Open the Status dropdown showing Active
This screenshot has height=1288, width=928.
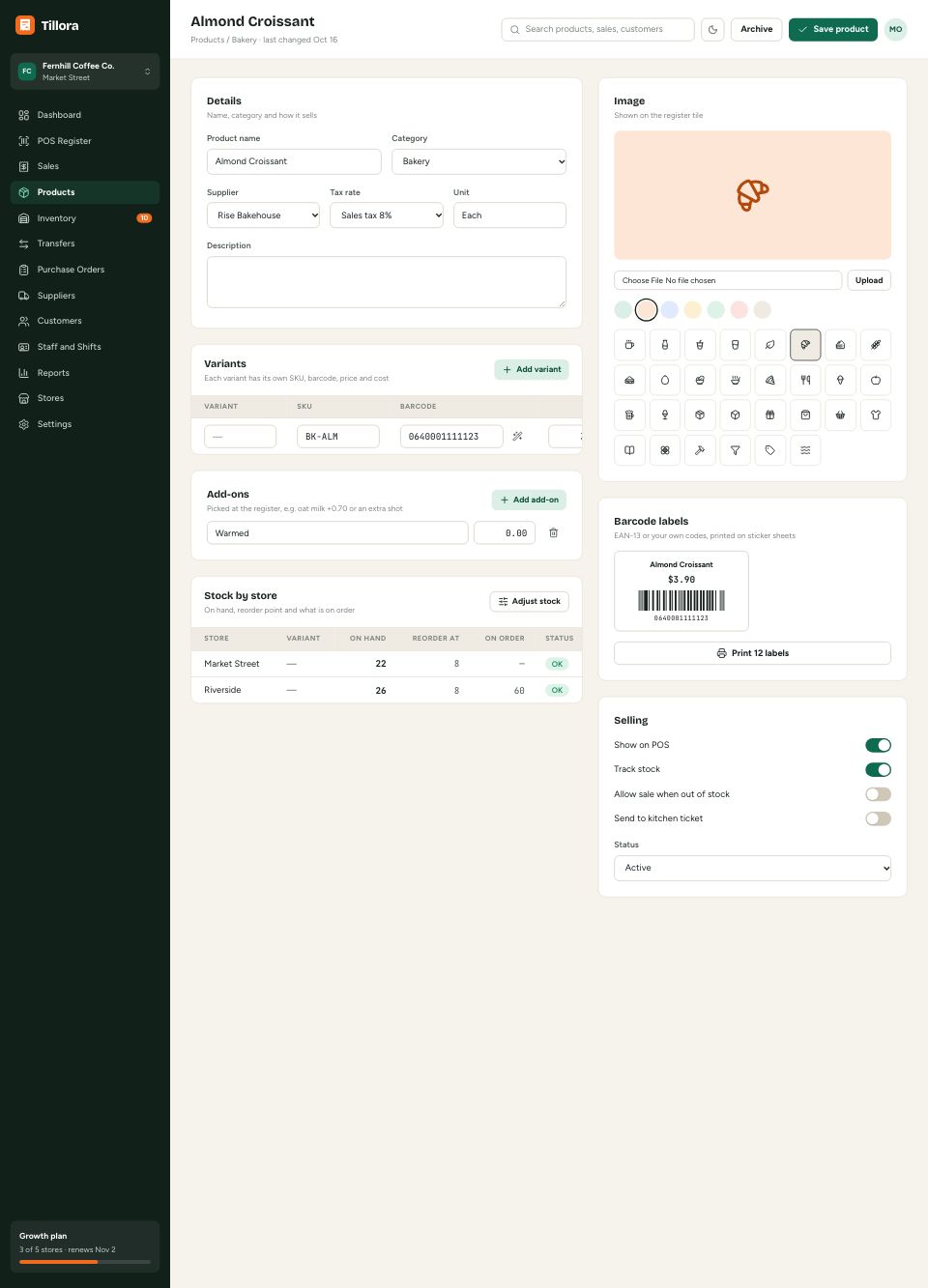coord(752,868)
